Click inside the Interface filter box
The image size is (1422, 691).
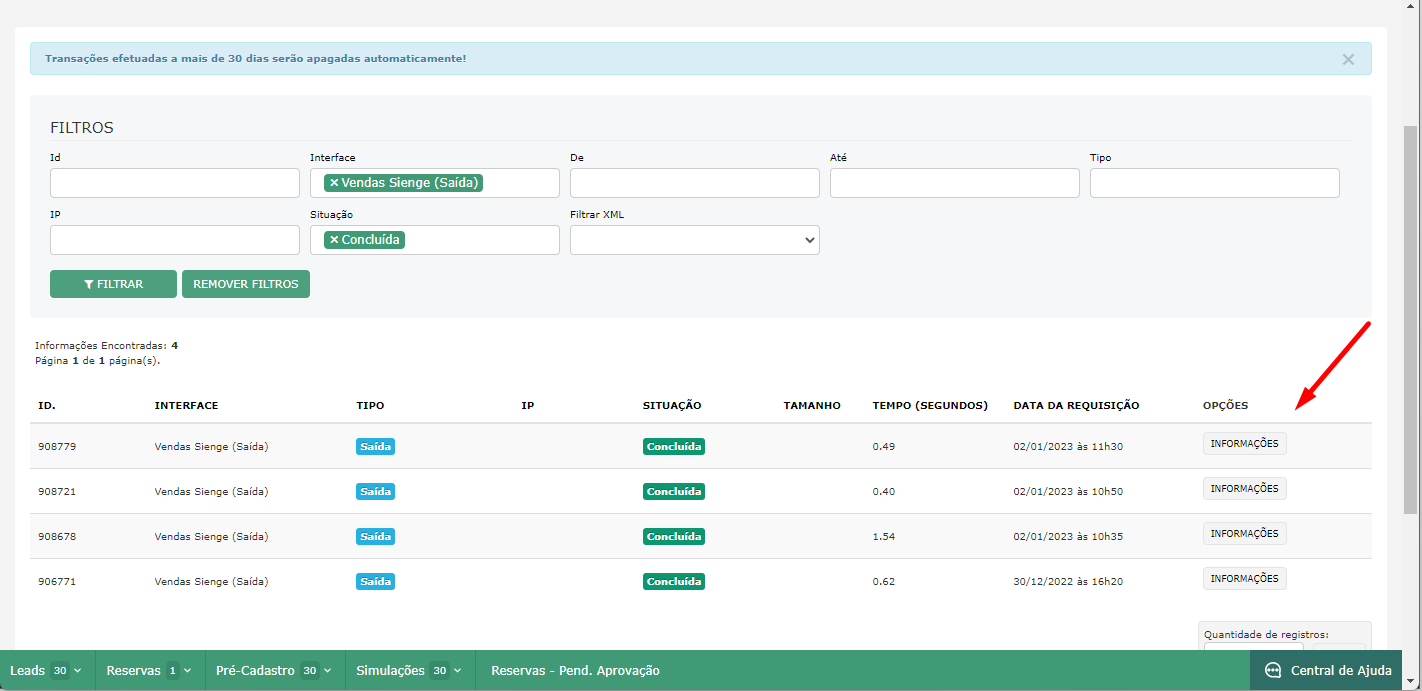435,183
